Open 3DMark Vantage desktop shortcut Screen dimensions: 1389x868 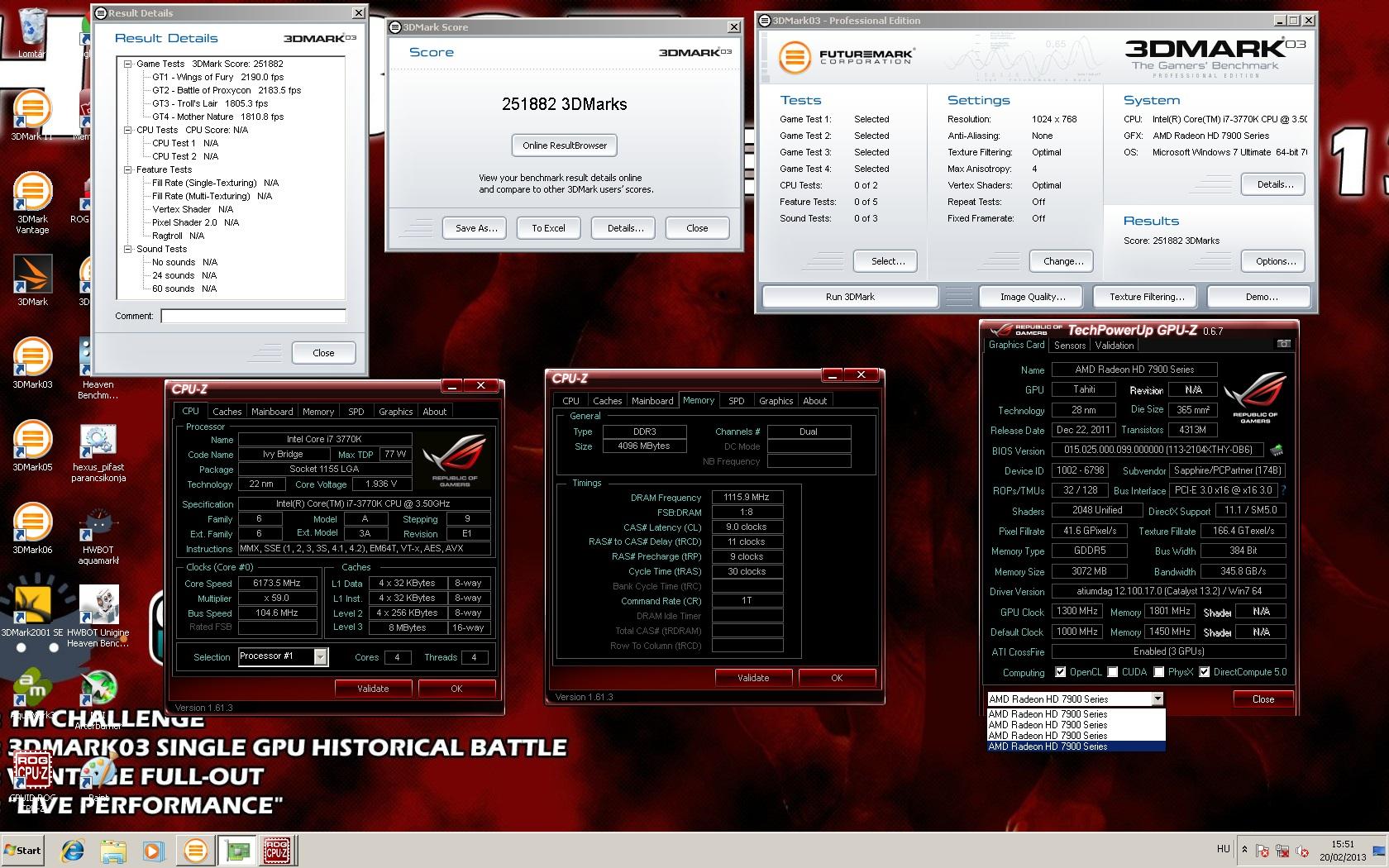pyautogui.click(x=32, y=203)
